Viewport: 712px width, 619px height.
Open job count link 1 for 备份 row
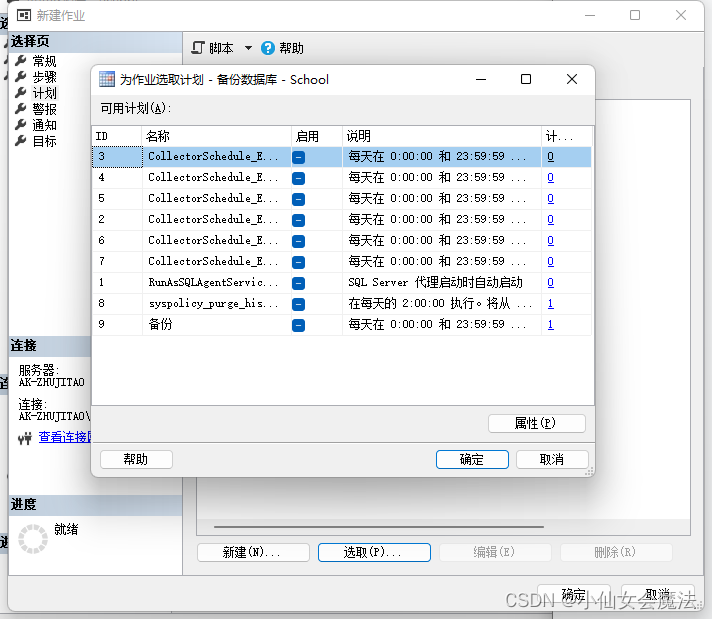point(550,325)
